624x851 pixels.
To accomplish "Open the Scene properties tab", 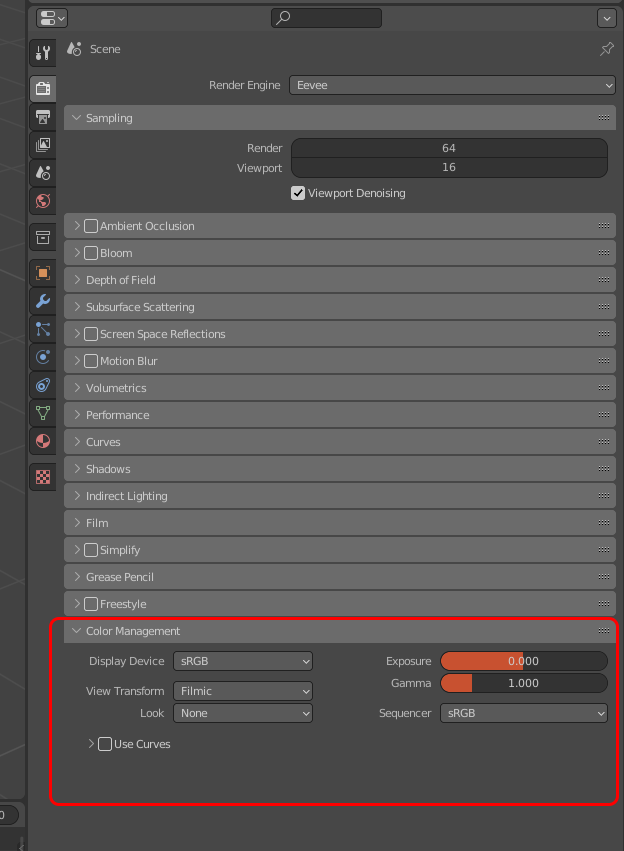I will pyautogui.click(x=43, y=173).
